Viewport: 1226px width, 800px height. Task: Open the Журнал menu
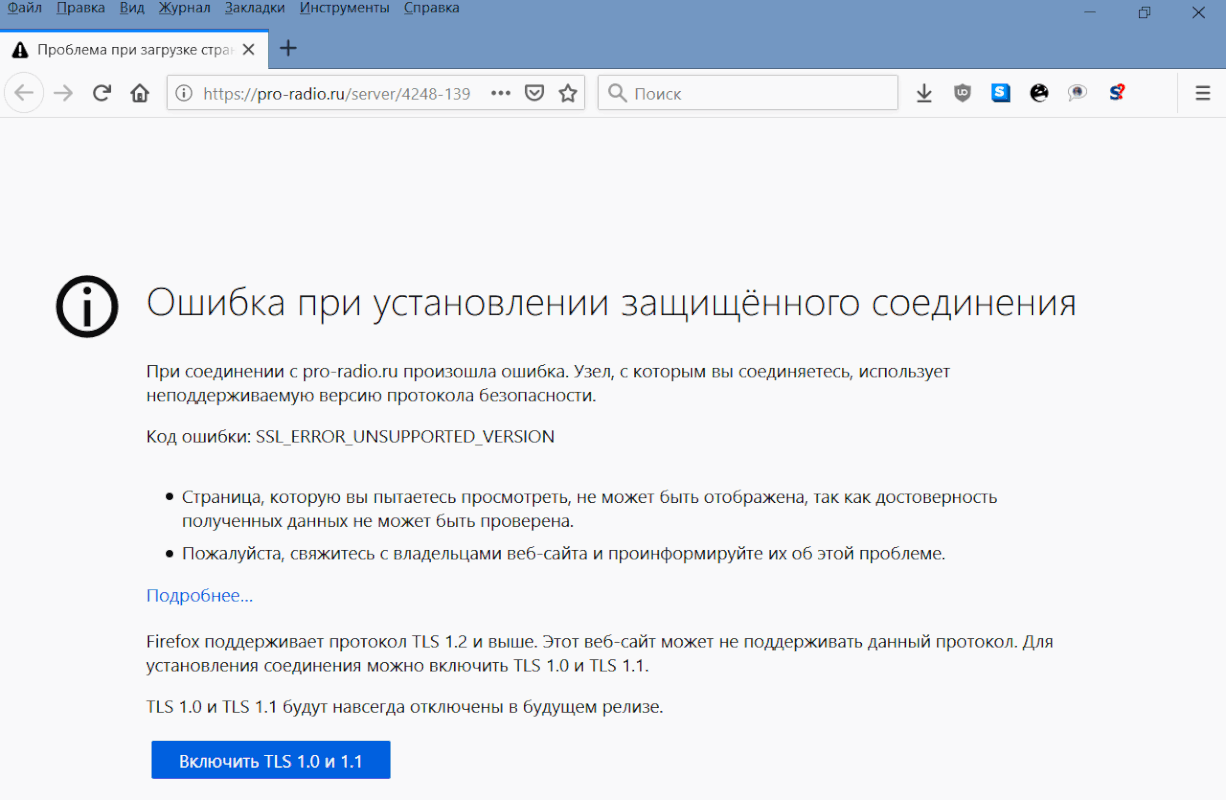[x=185, y=8]
